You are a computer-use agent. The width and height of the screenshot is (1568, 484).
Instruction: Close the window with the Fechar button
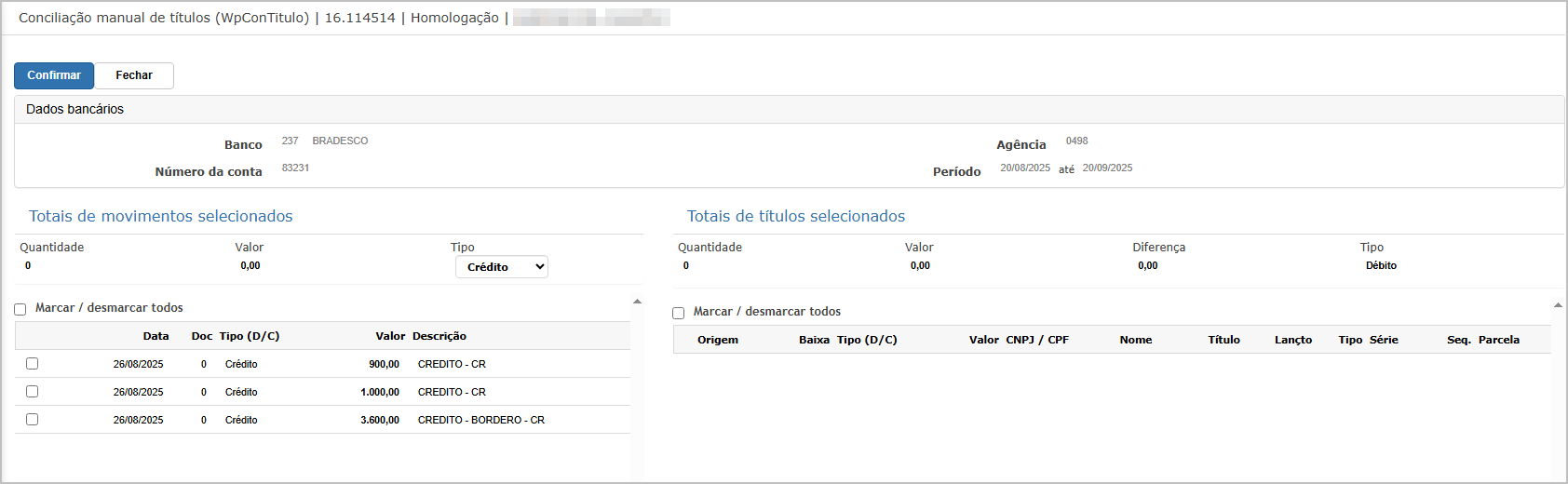coord(134,75)
